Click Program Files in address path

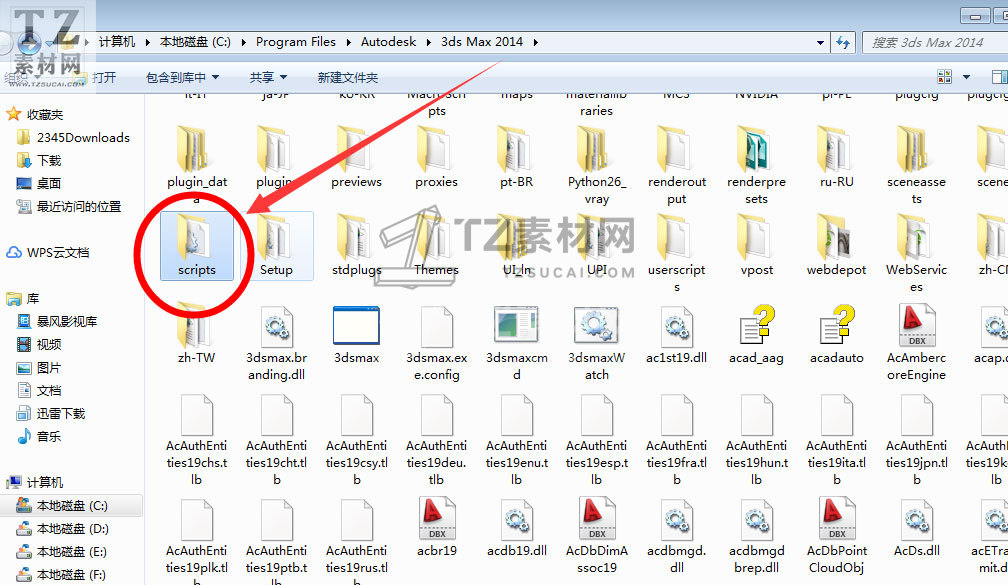[296, 42]
